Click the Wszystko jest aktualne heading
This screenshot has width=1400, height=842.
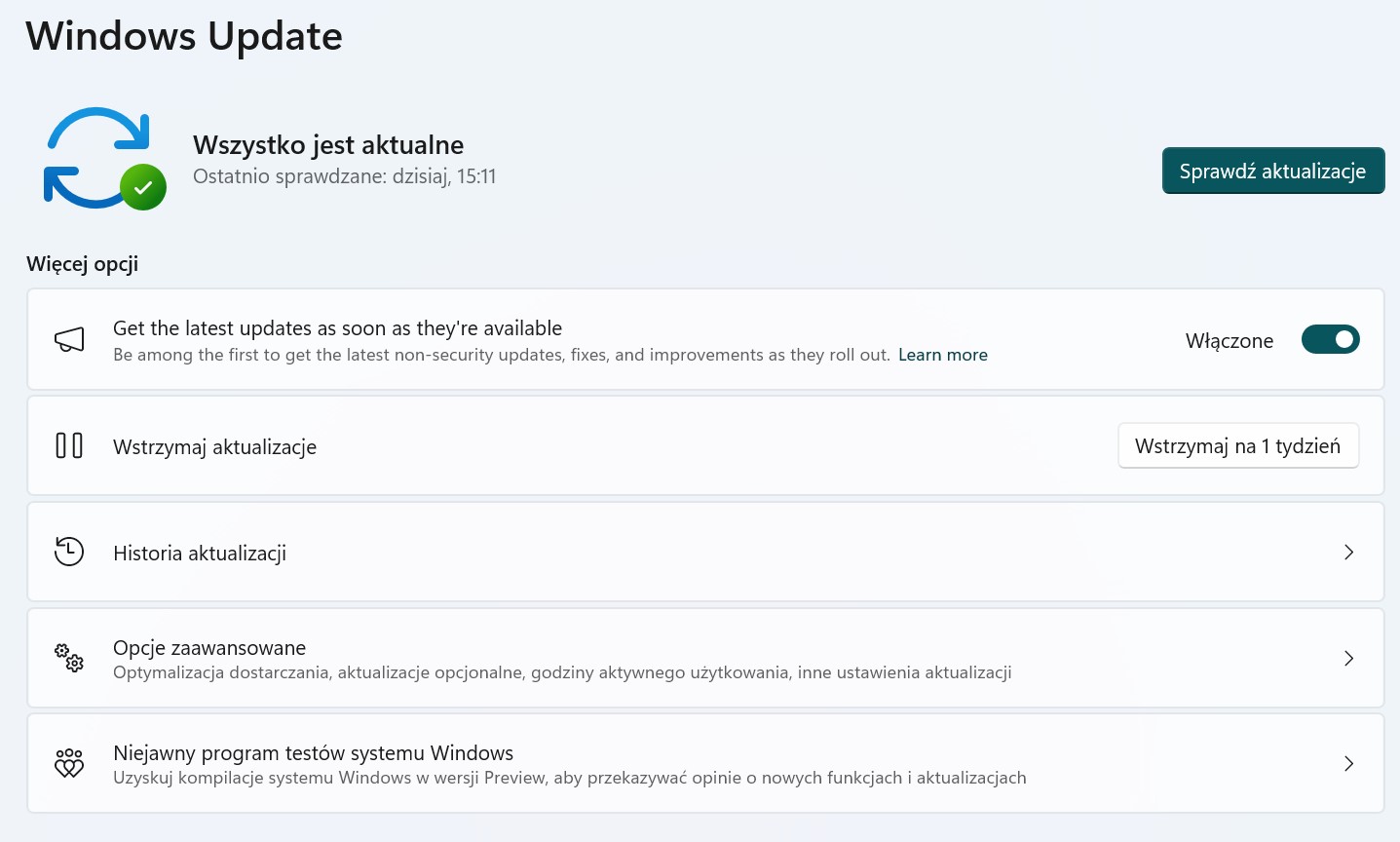(x=327, y=144)
